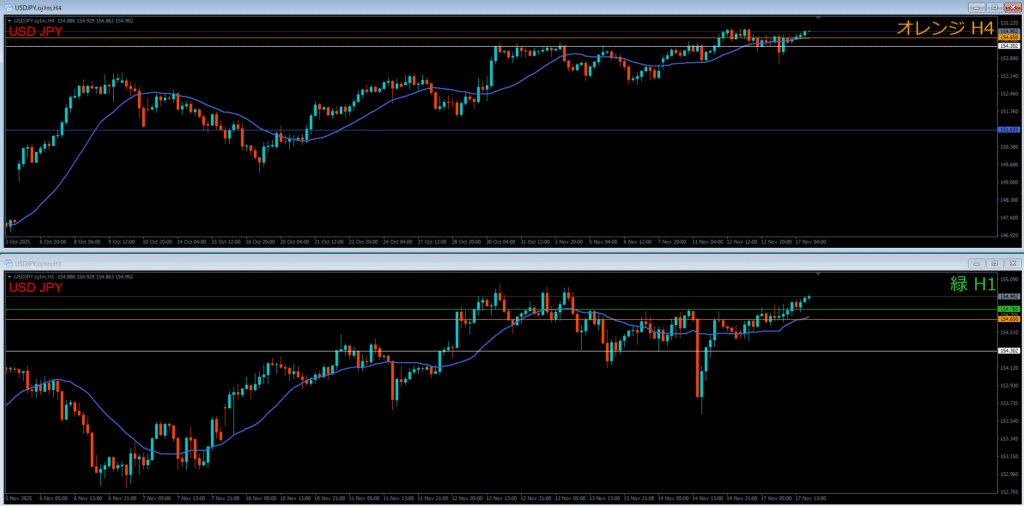Click the USDJPY.oj1m,H4 window title bar
This screenshot has height=506, width=1024.
coord(400,6)
